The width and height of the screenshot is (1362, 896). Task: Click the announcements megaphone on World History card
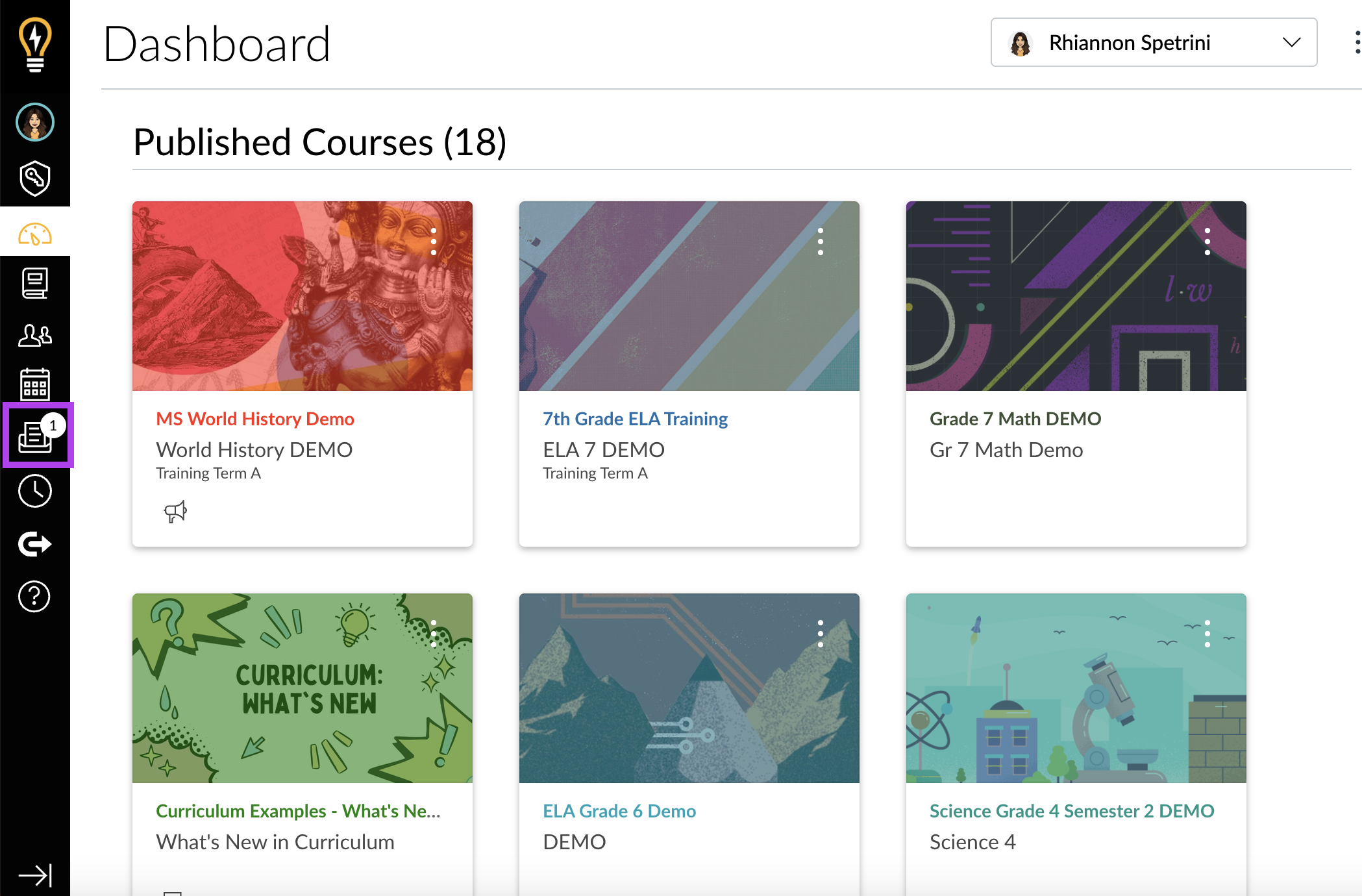pos(175,512)
